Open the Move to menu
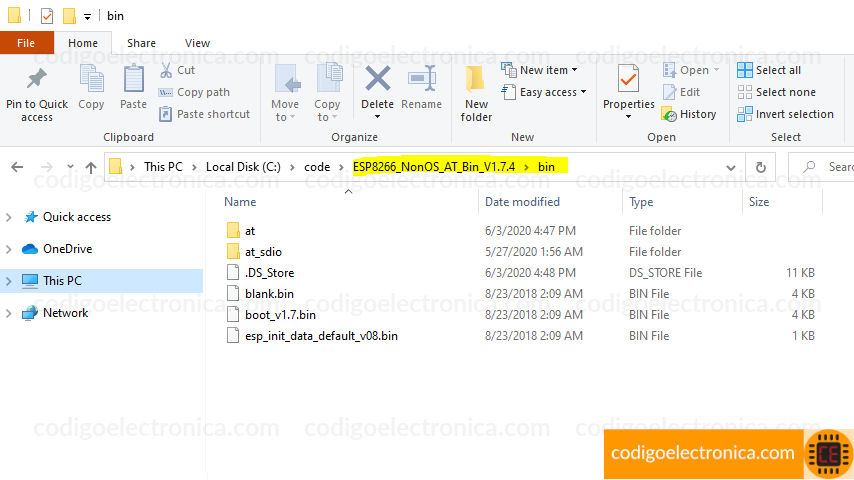The height and width of the screenshot is (480, 854). (285, 93)
